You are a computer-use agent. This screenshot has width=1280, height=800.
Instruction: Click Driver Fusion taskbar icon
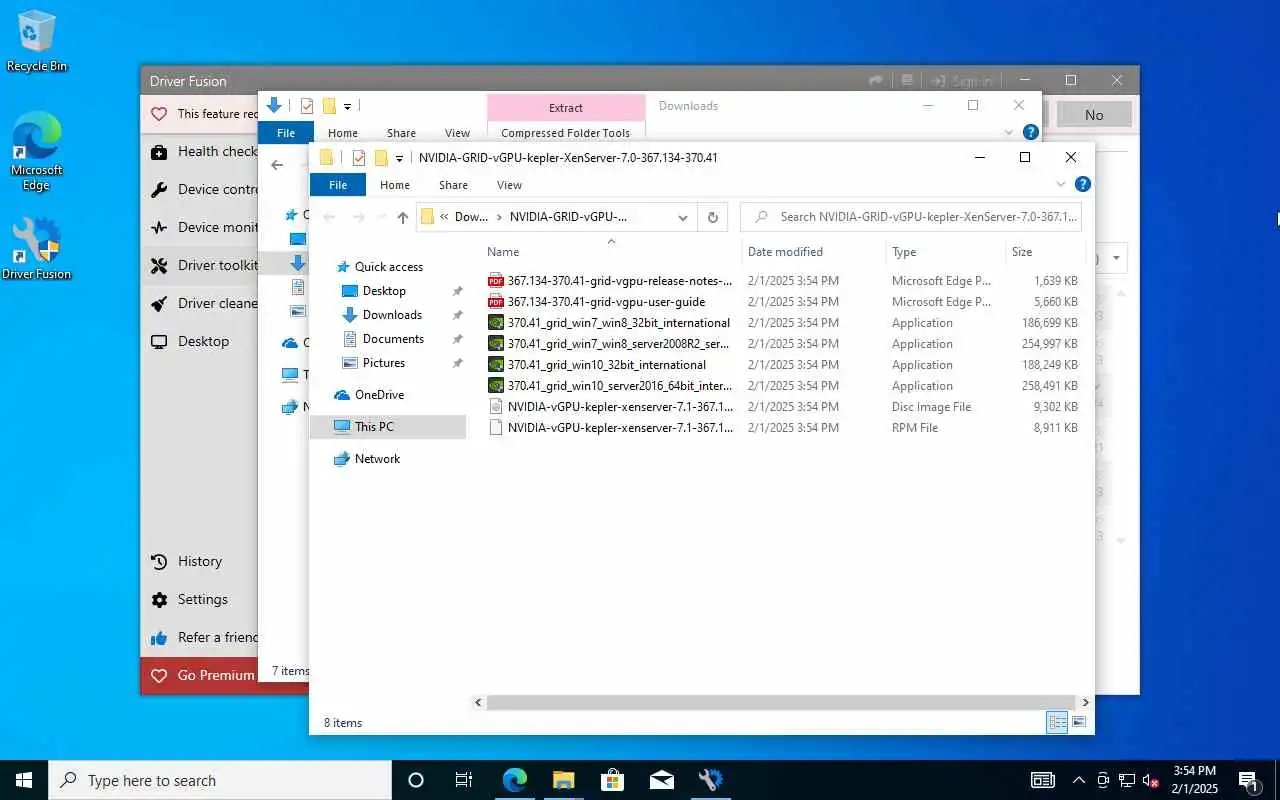click(710, 780)
